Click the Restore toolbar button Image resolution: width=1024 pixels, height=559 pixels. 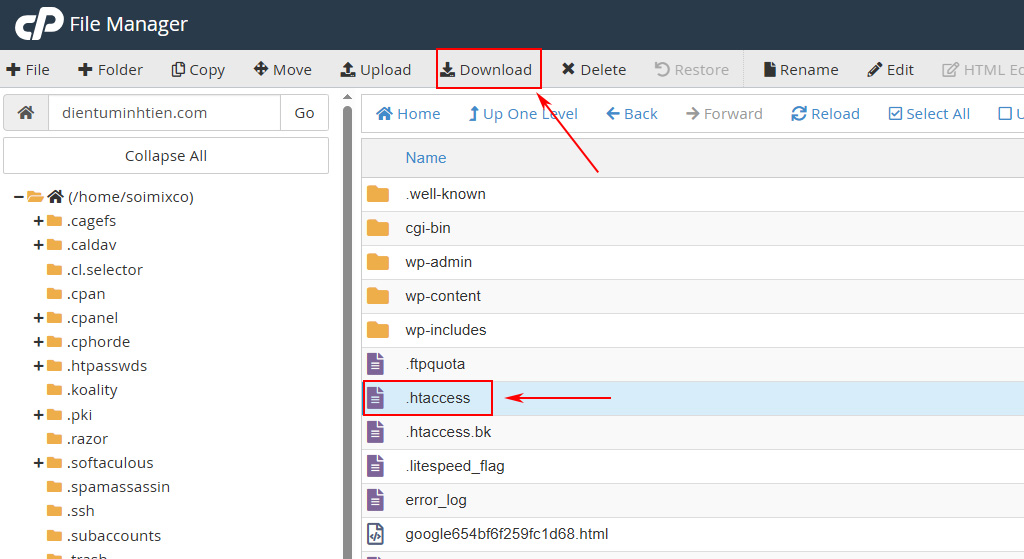692,70
